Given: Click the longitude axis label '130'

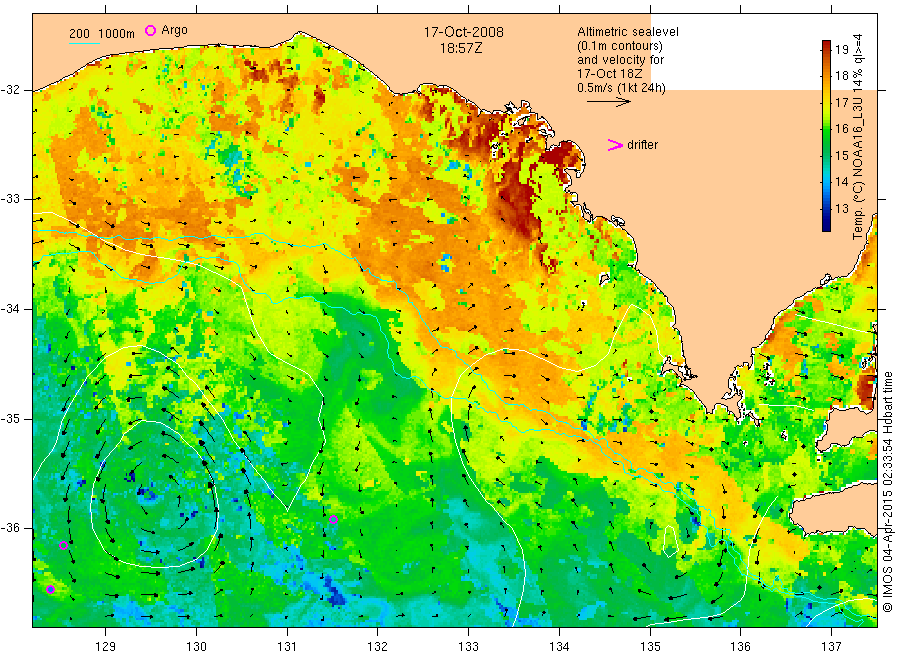Looking at the screenshot, I should point(196,647).
